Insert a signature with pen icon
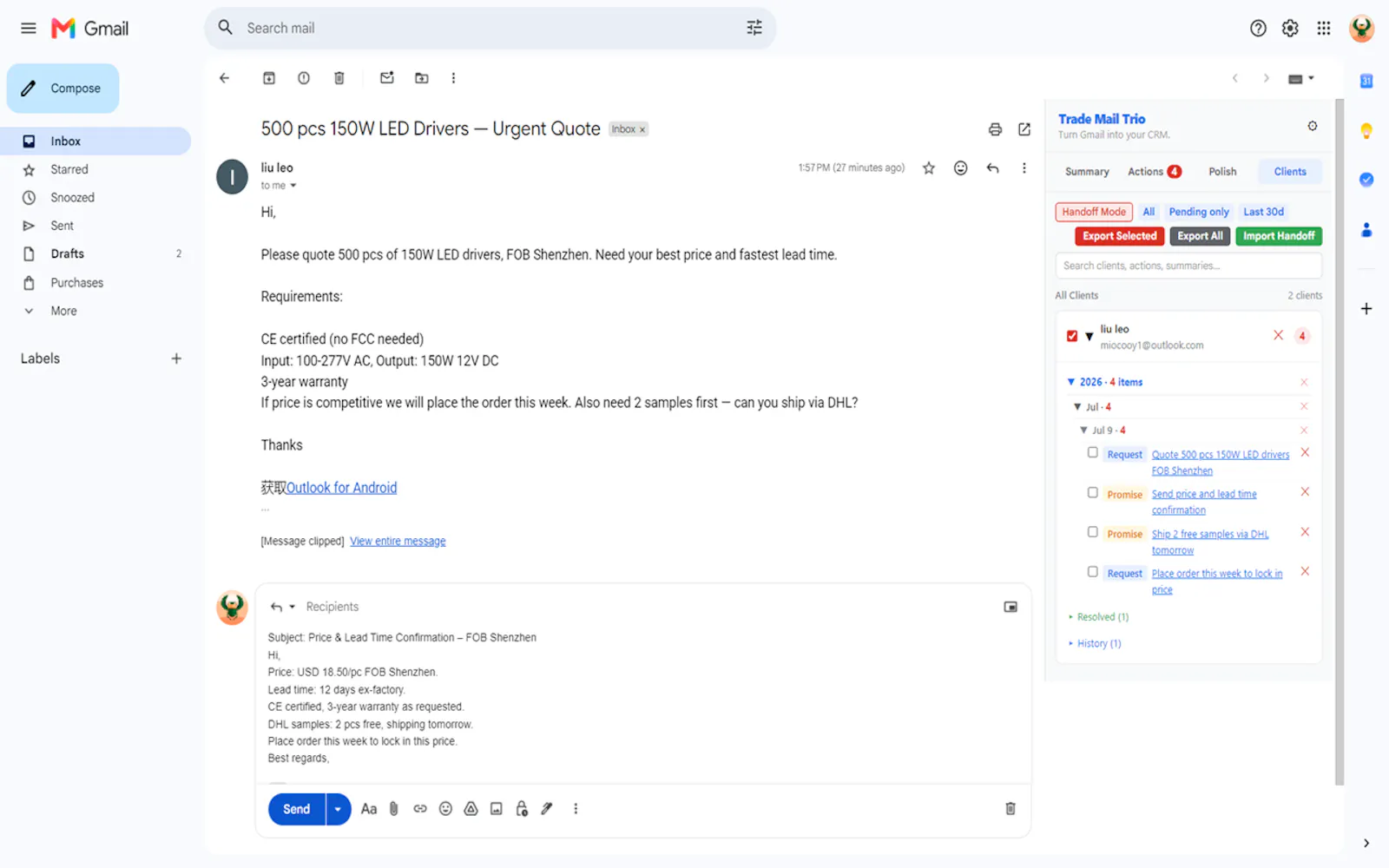 click(547, 809)
